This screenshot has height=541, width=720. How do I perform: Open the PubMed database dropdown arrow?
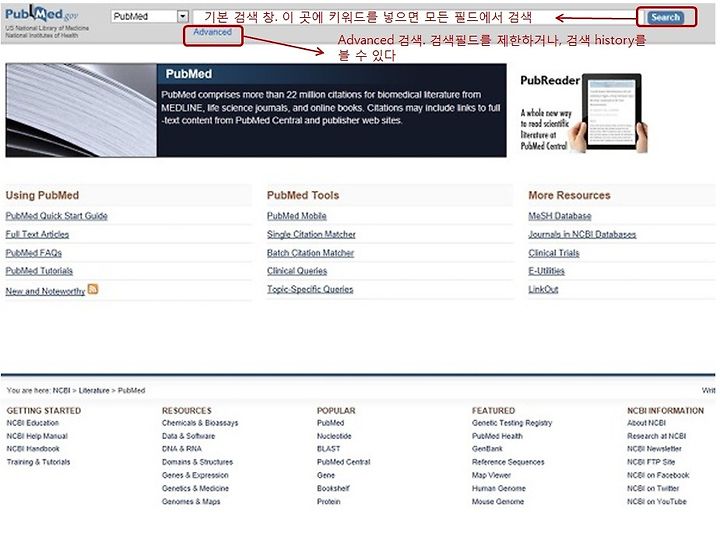point(183,17)
